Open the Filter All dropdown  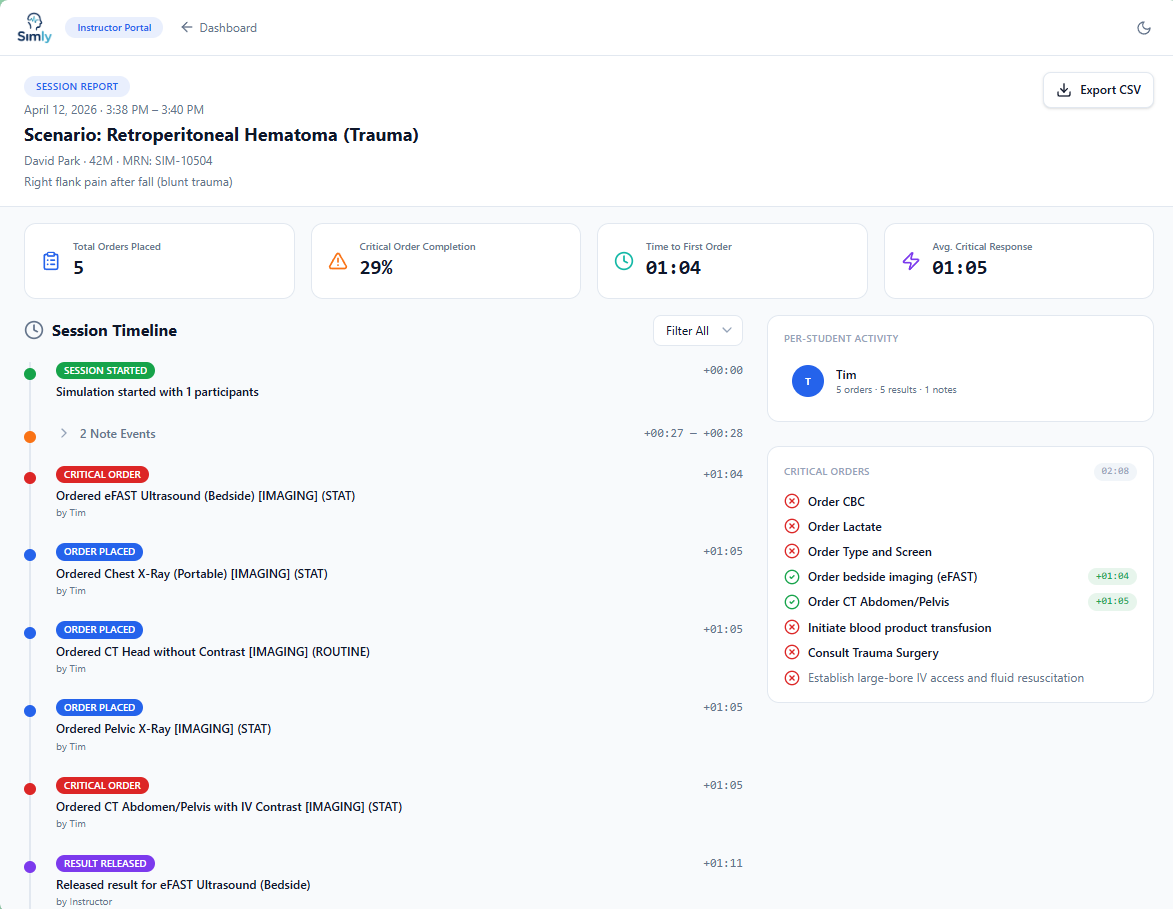[697, 330]
